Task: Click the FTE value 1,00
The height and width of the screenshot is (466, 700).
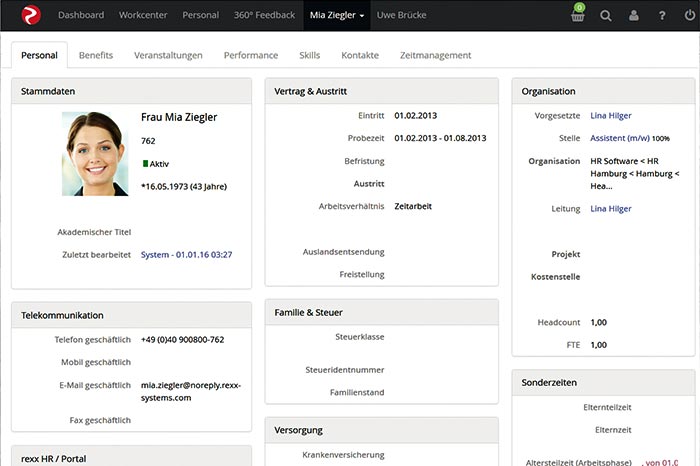Action: [599, 345]
